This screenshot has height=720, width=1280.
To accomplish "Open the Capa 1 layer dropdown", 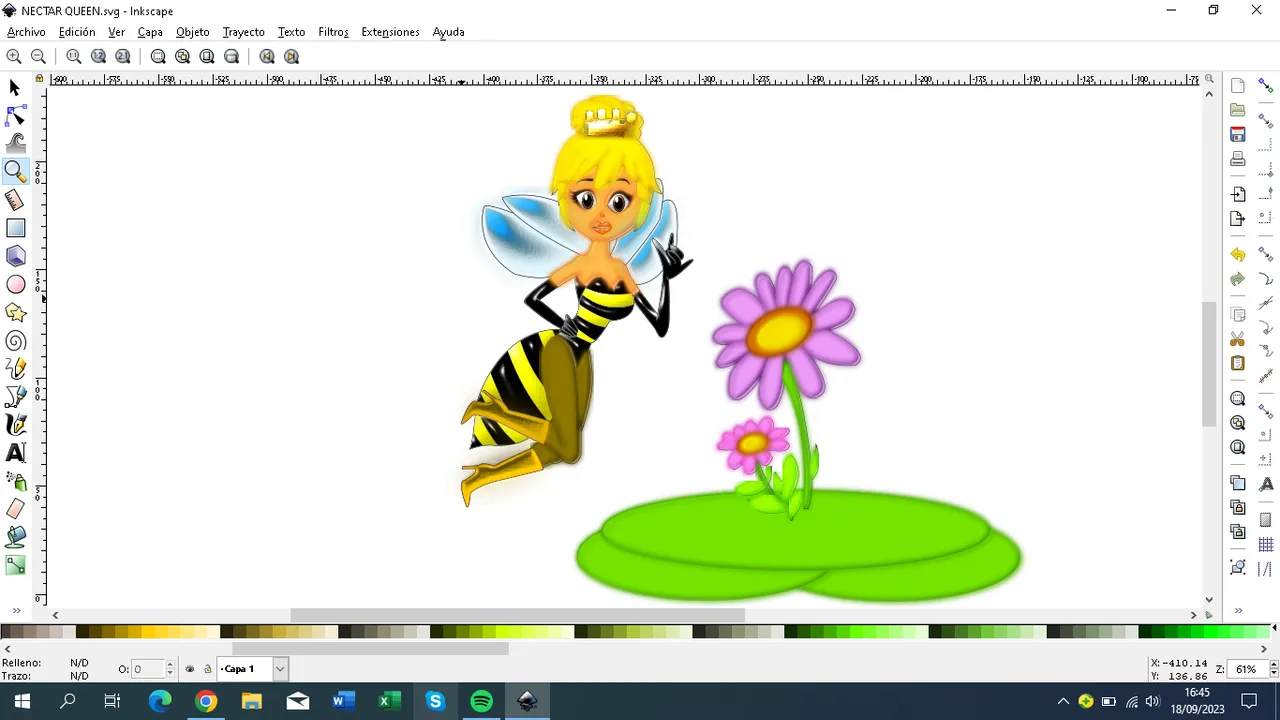I will tap(280, 669).
